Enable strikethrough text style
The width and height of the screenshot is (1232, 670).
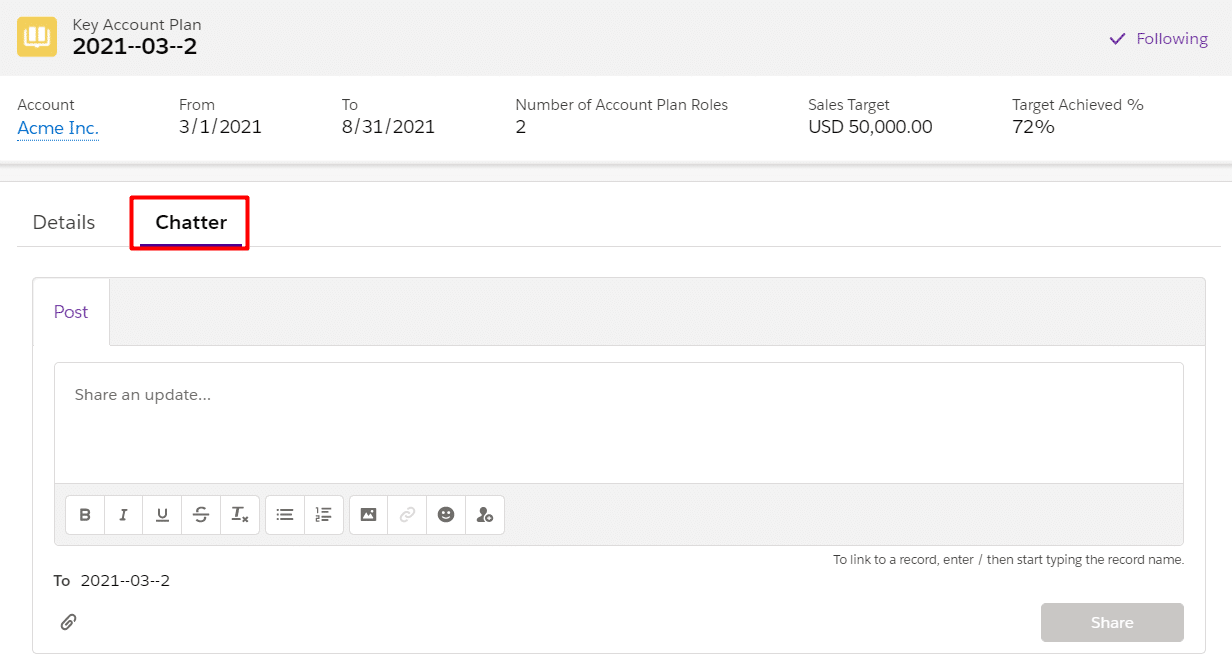click(201, 515)
